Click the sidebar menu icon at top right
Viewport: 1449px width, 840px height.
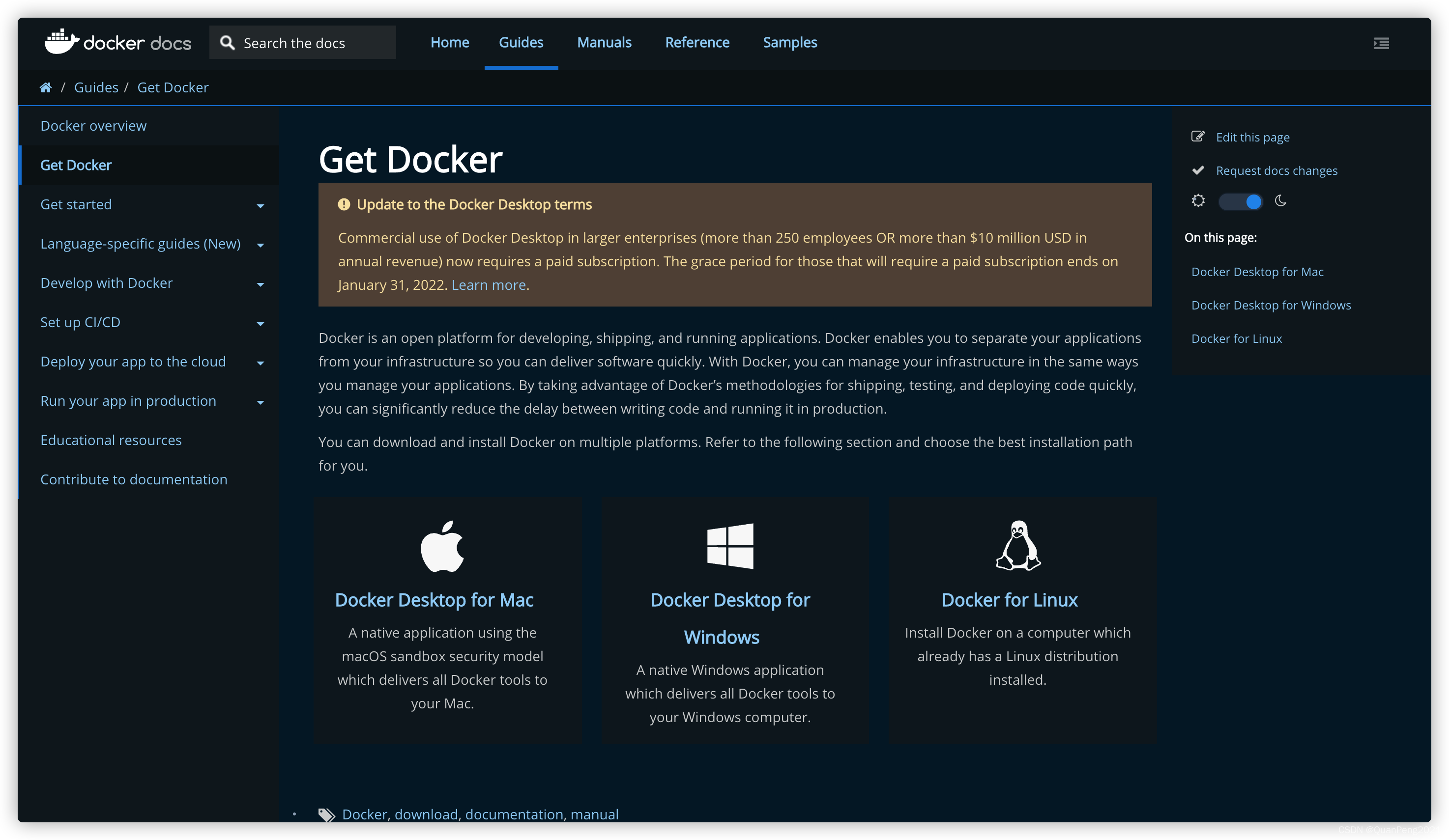click(1381, 43)
